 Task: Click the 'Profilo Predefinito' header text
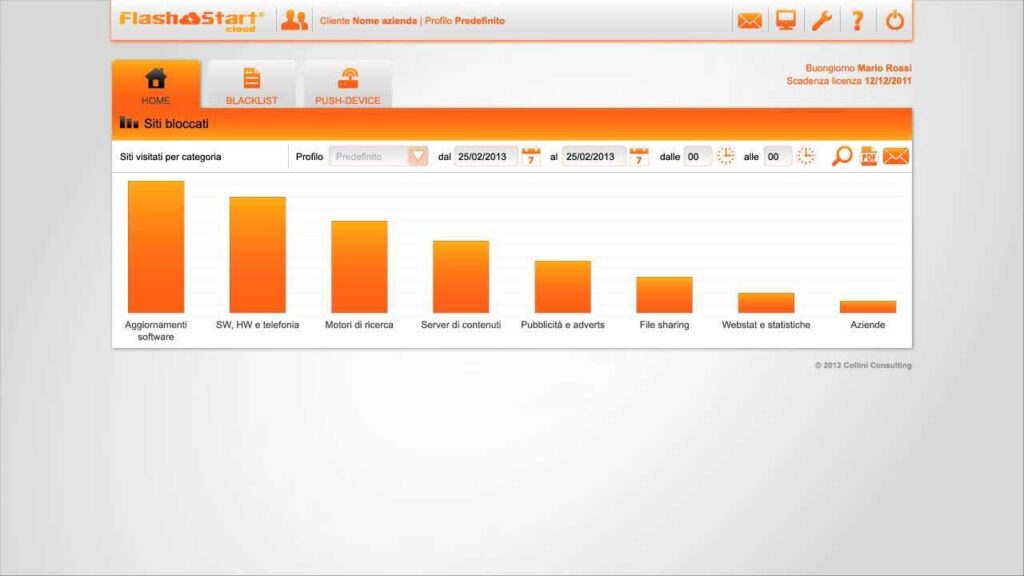(464, 21)
